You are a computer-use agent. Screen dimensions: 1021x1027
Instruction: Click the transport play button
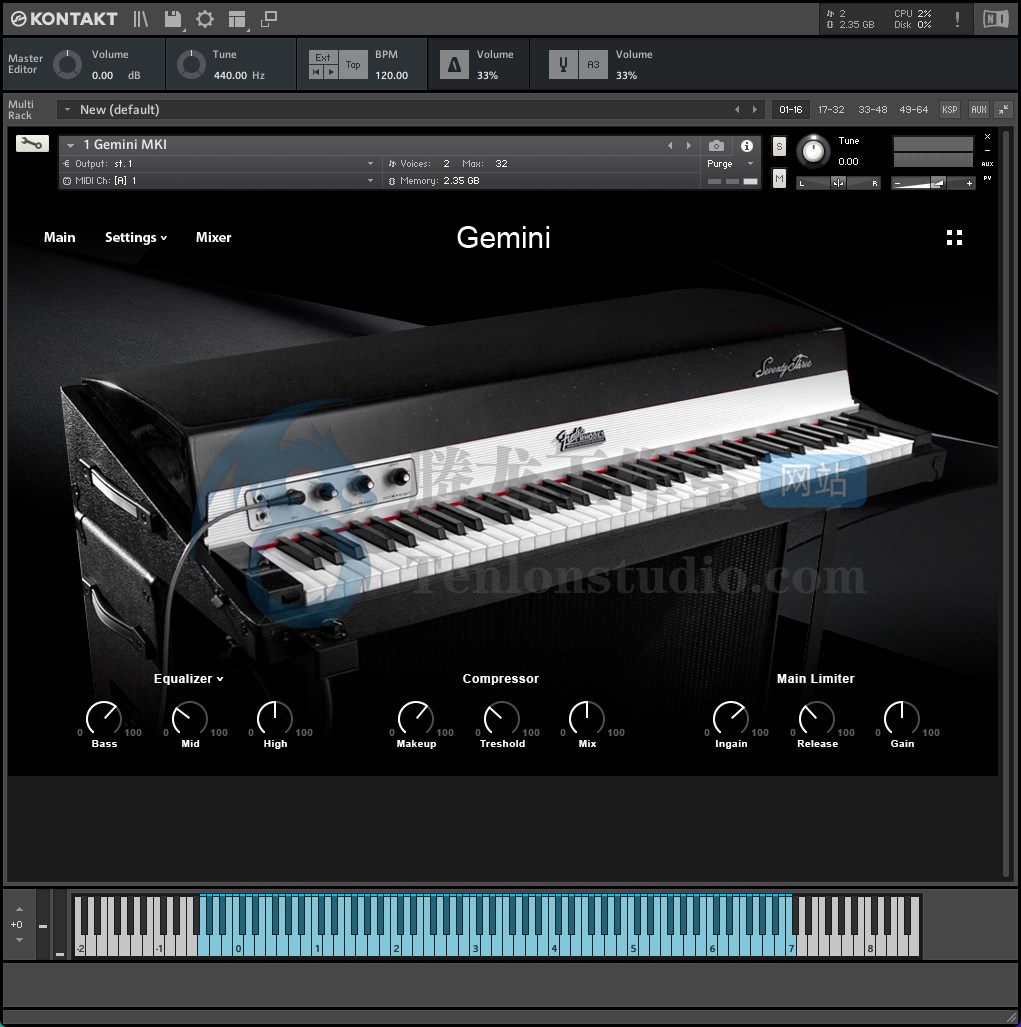coord(331,72)
